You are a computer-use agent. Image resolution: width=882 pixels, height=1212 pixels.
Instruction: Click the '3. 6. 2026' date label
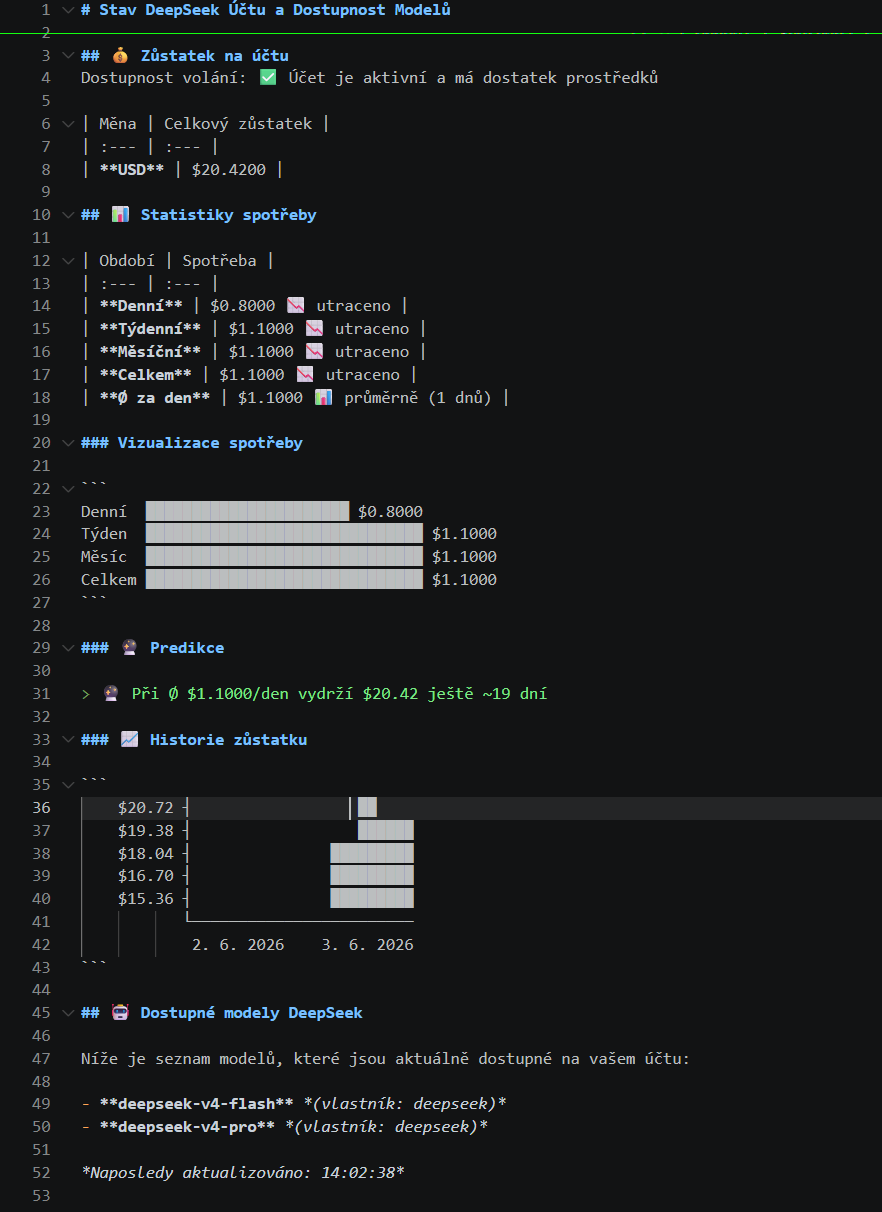click(x=367, y=945)
